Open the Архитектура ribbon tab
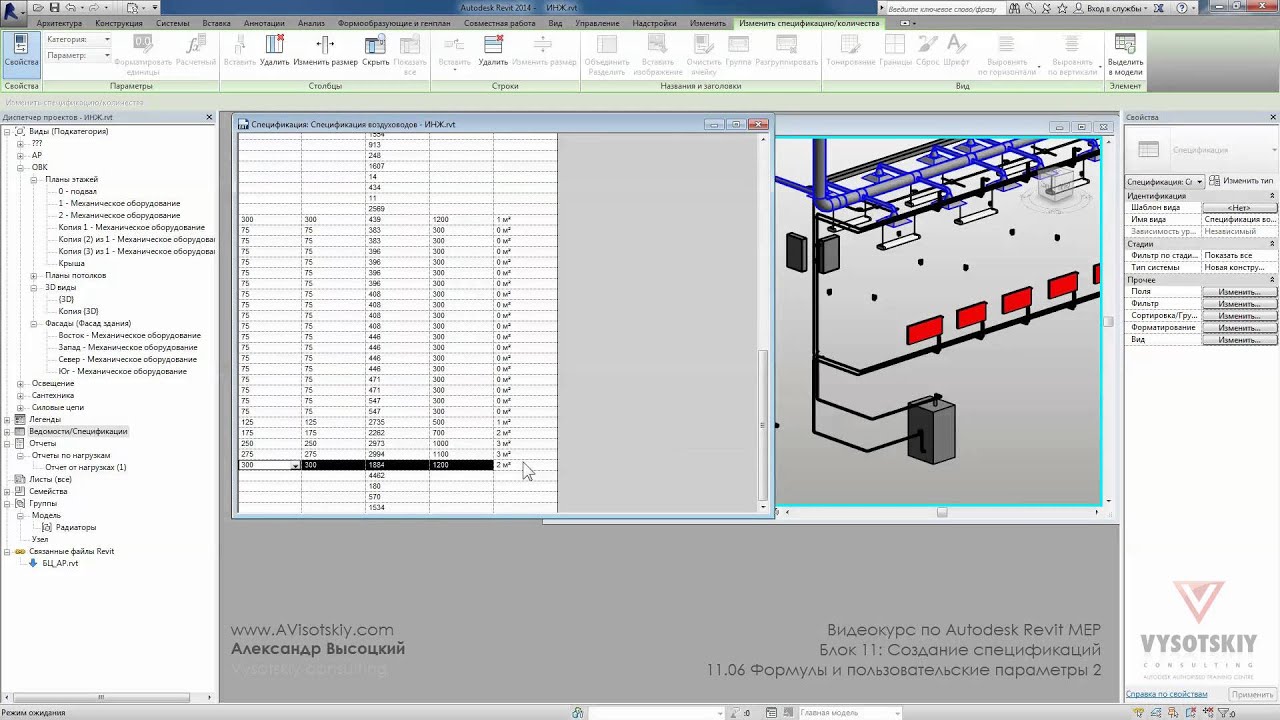1280x720 pixels. 59,23
